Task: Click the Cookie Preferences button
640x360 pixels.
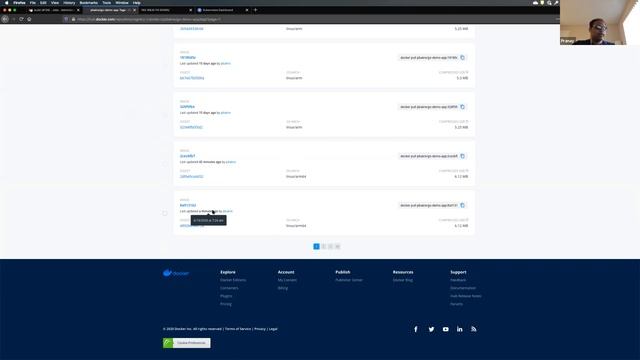Action: (187, 343)
